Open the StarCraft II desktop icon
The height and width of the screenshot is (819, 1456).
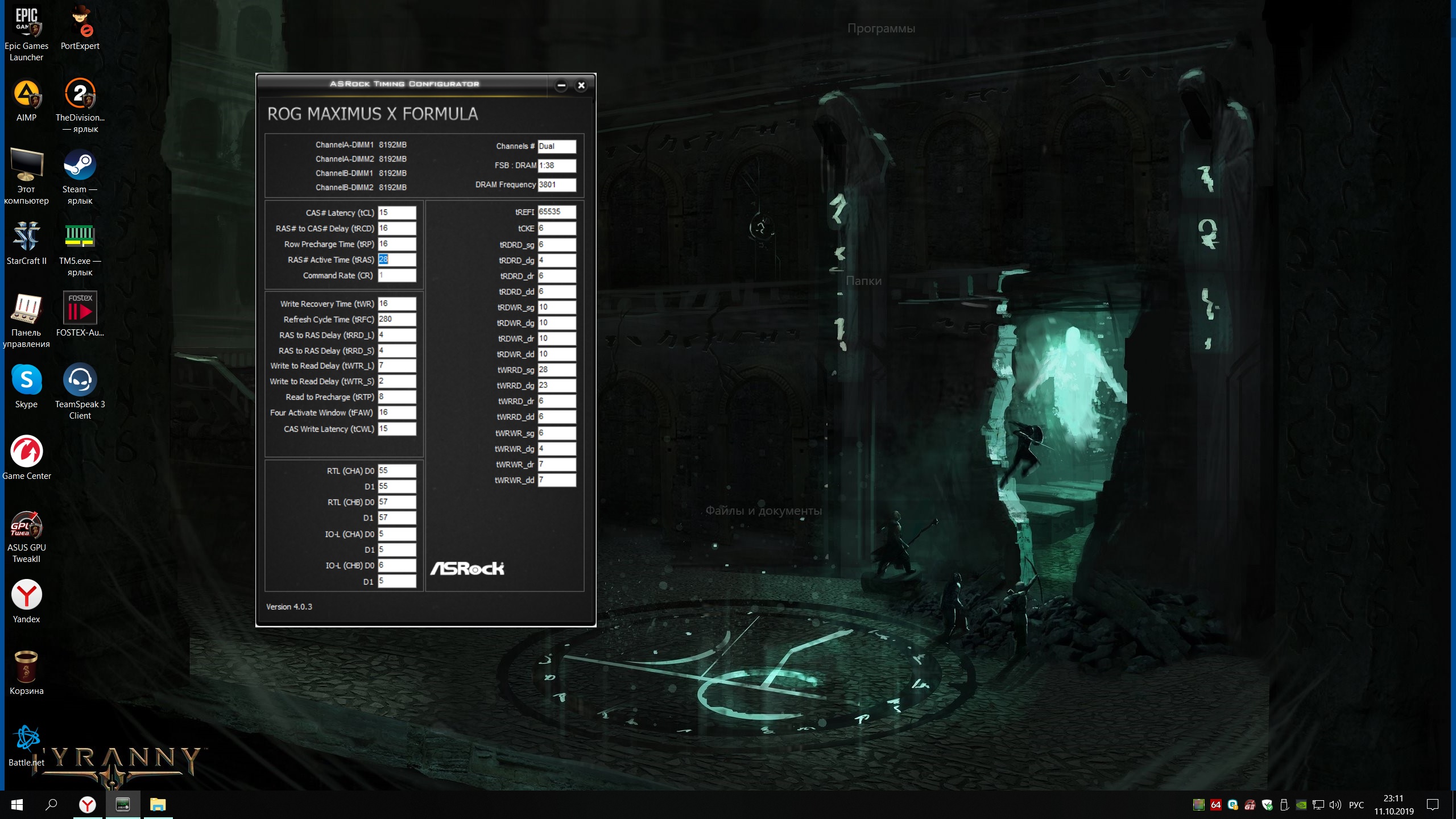point(26,237)
